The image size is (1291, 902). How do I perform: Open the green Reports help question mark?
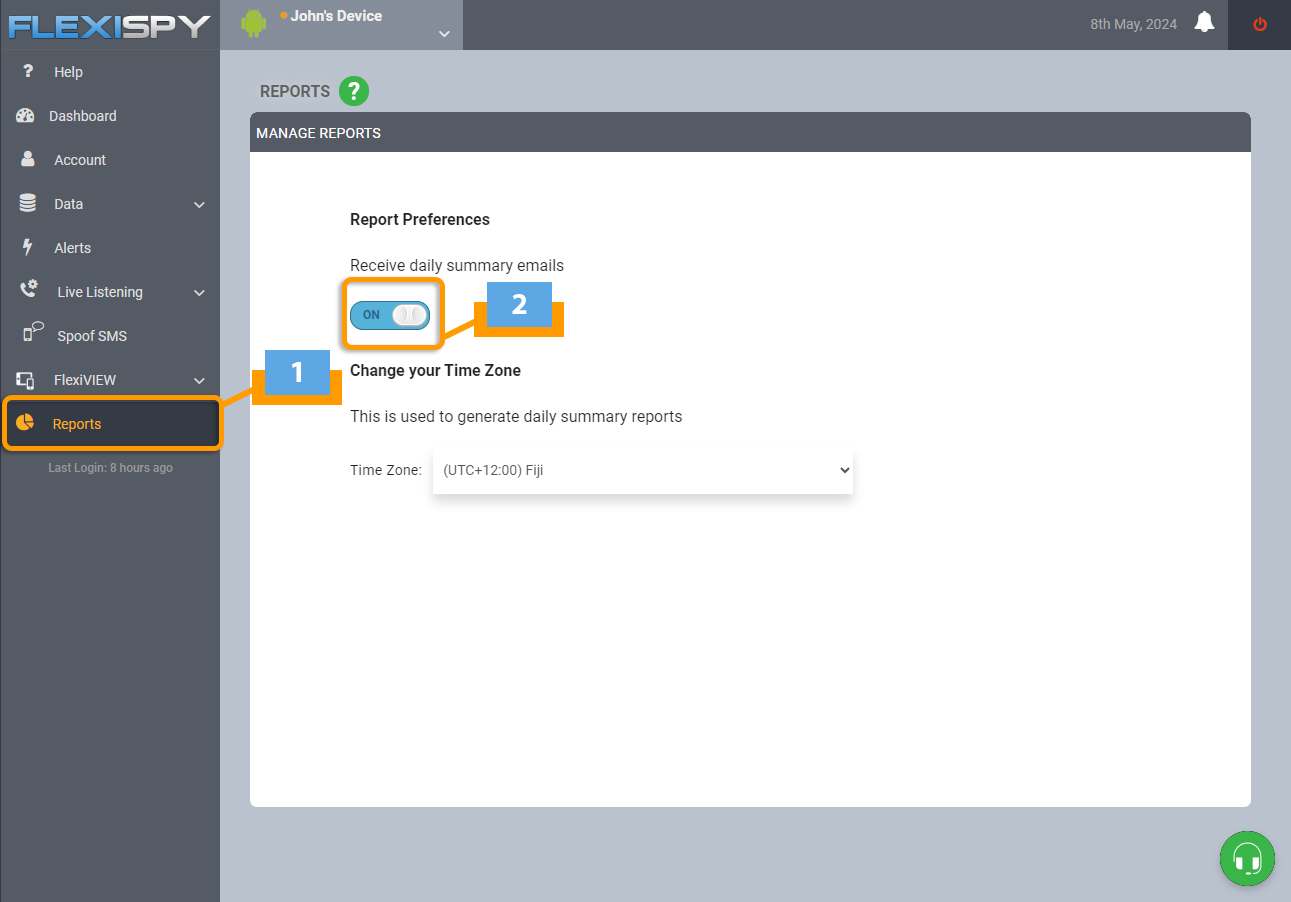354,91
